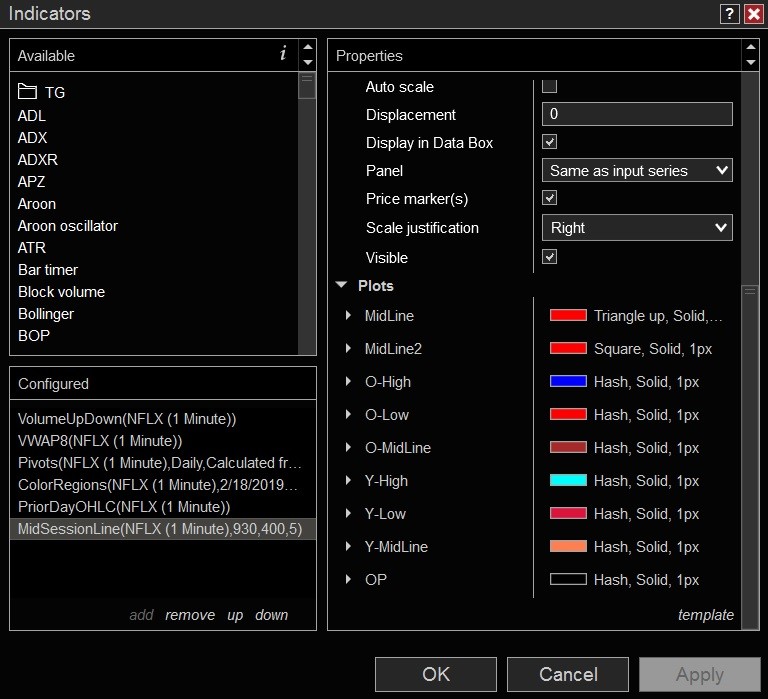This screenshot has height=699, width=768.
Task: Click the Apply button
Action: (700, 675)
